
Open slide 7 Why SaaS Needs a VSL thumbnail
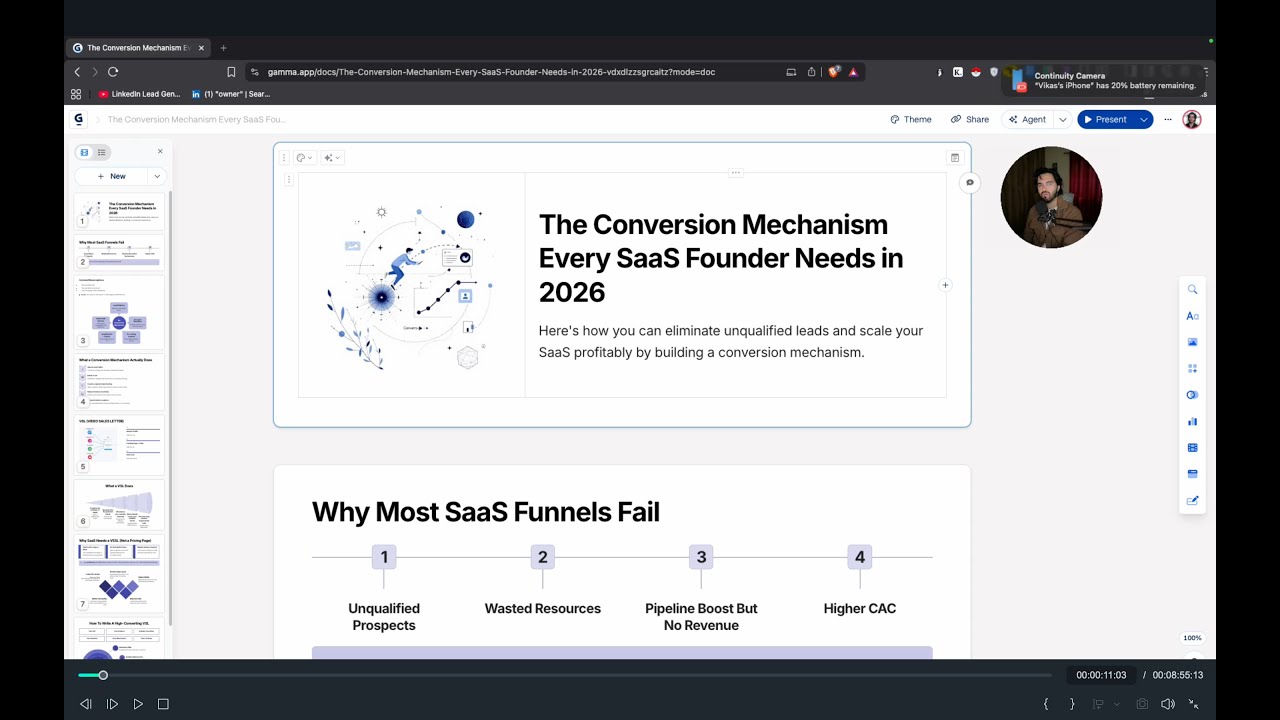coord(119,573)
